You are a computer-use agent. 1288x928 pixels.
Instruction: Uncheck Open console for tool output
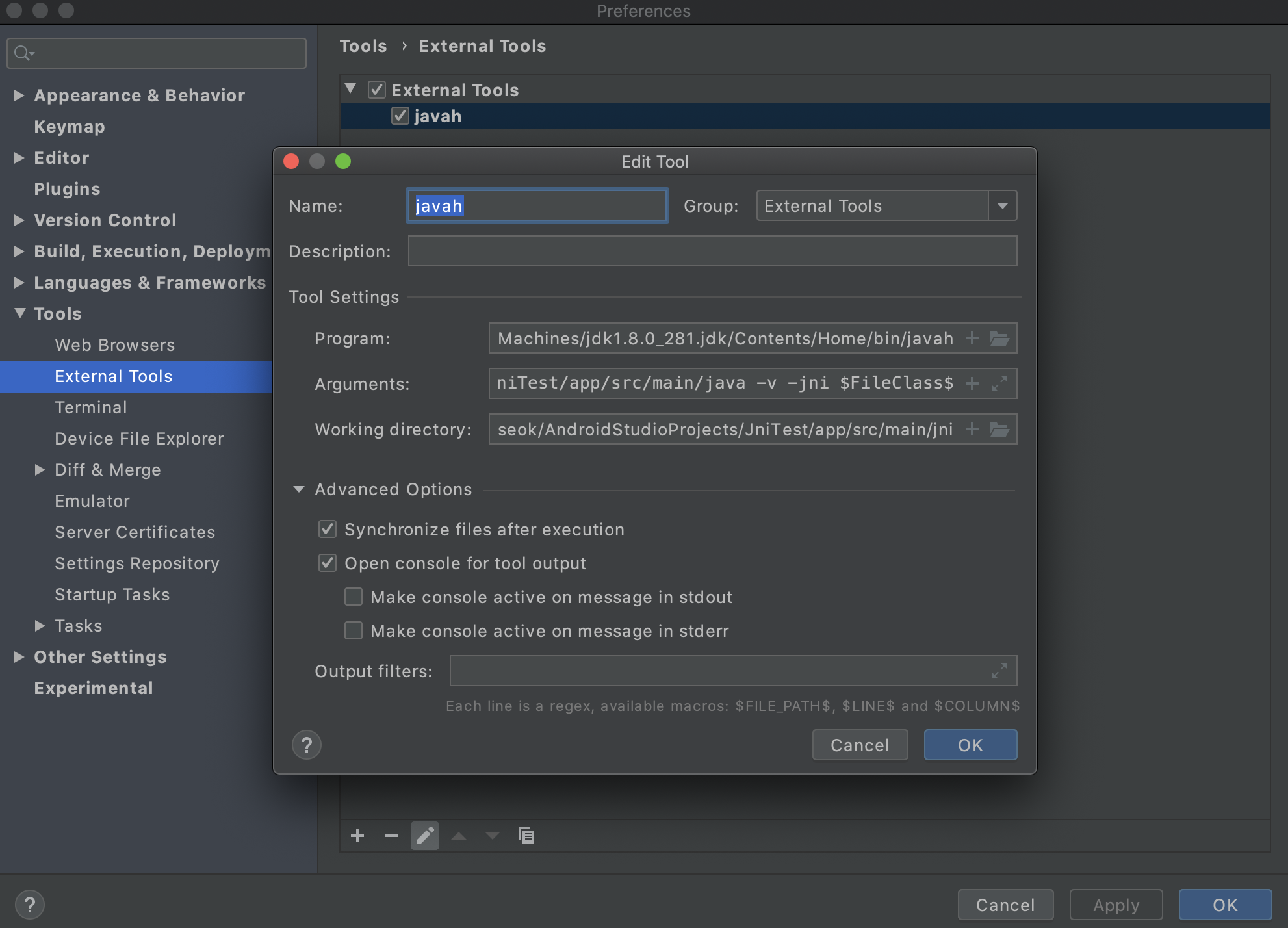coord(328,563)
